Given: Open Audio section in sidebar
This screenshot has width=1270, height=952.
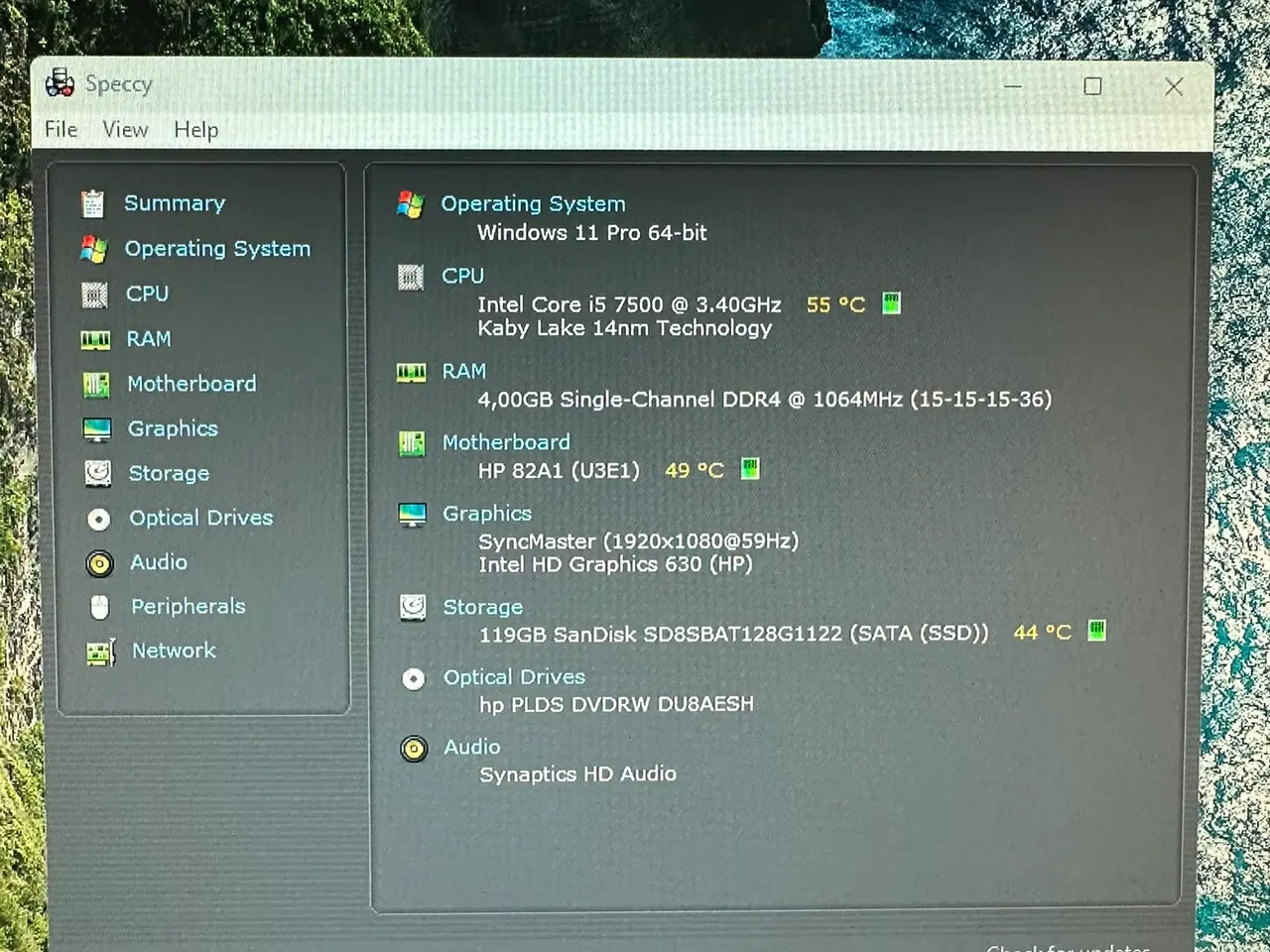Looking at the screenshot, I should coord(159,562).
